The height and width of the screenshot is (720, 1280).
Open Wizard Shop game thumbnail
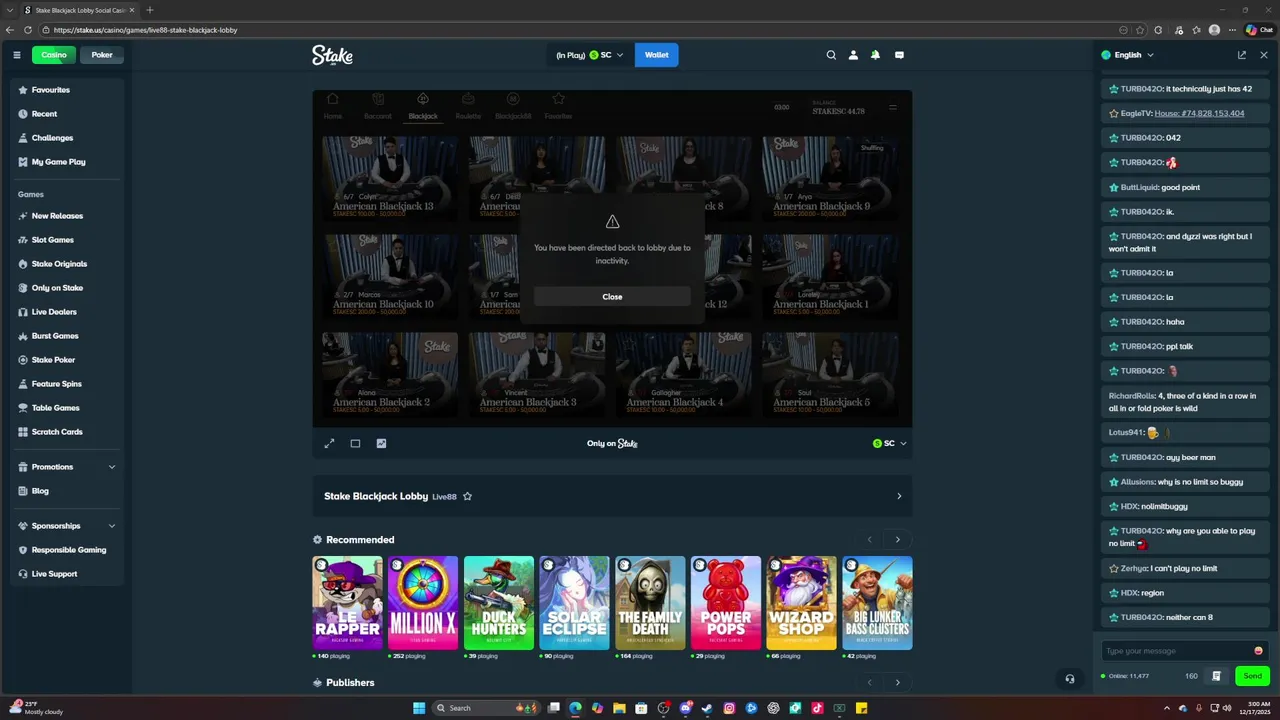click(x=802, y=603)
